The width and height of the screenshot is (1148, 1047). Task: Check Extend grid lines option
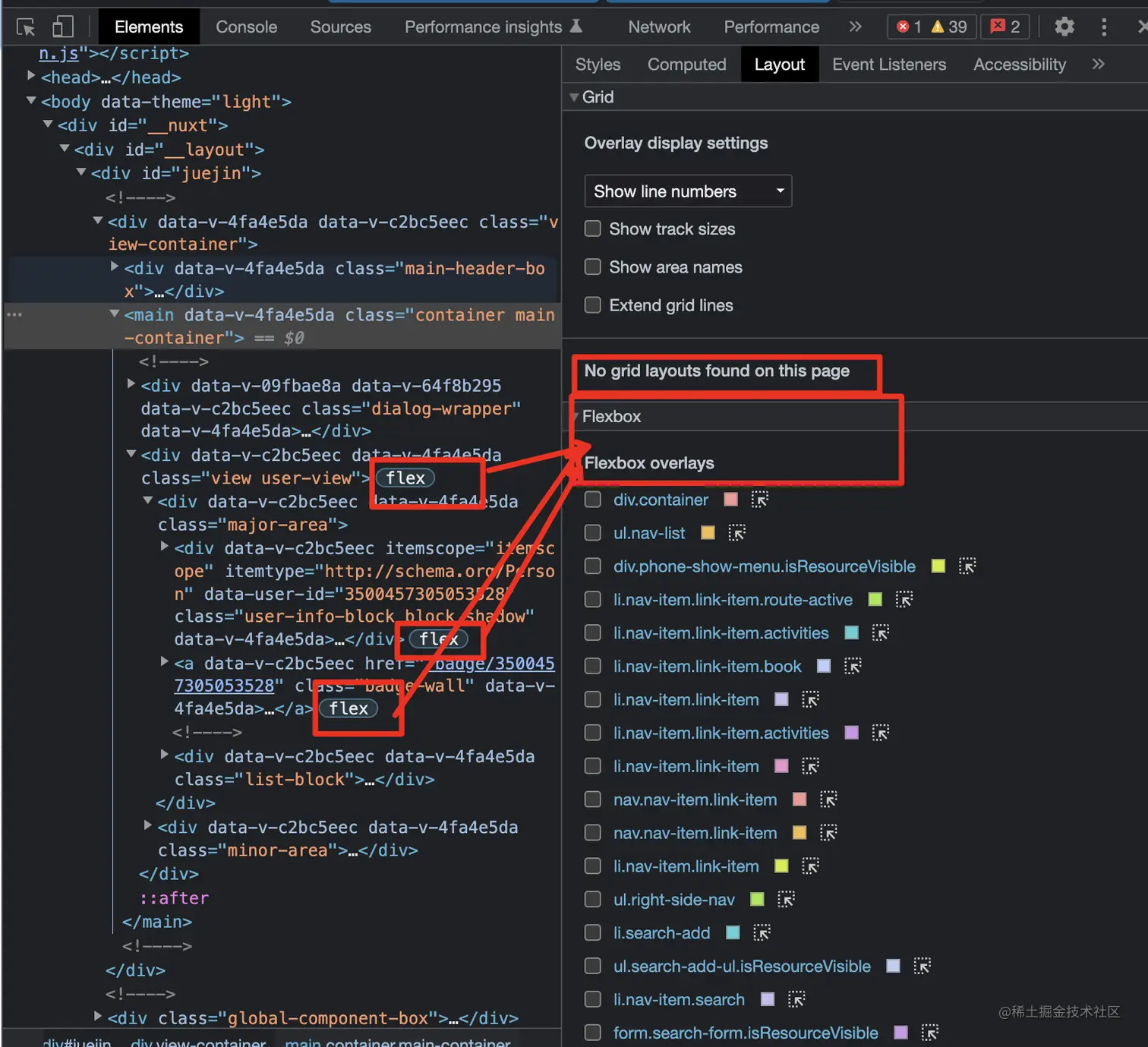tap(593, 305)
